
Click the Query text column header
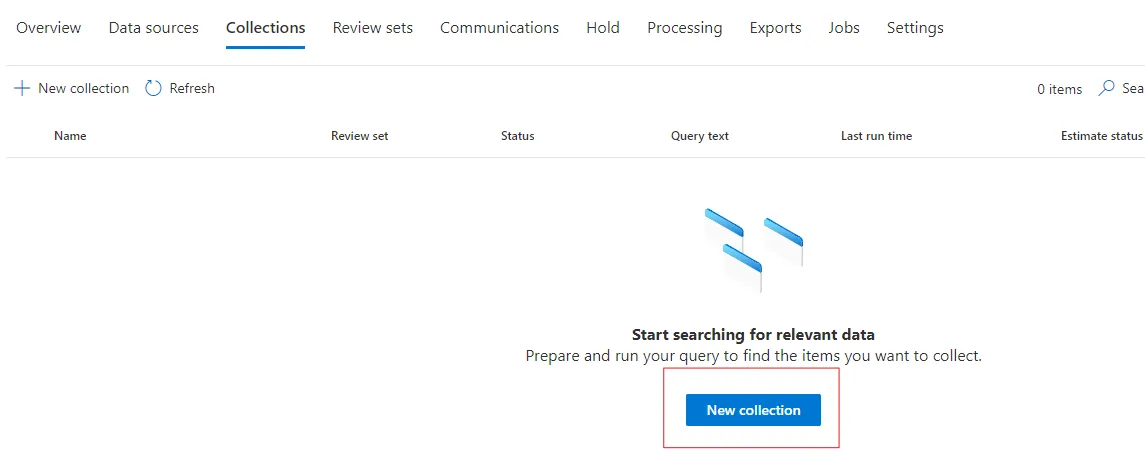click(x=699, y=136)
